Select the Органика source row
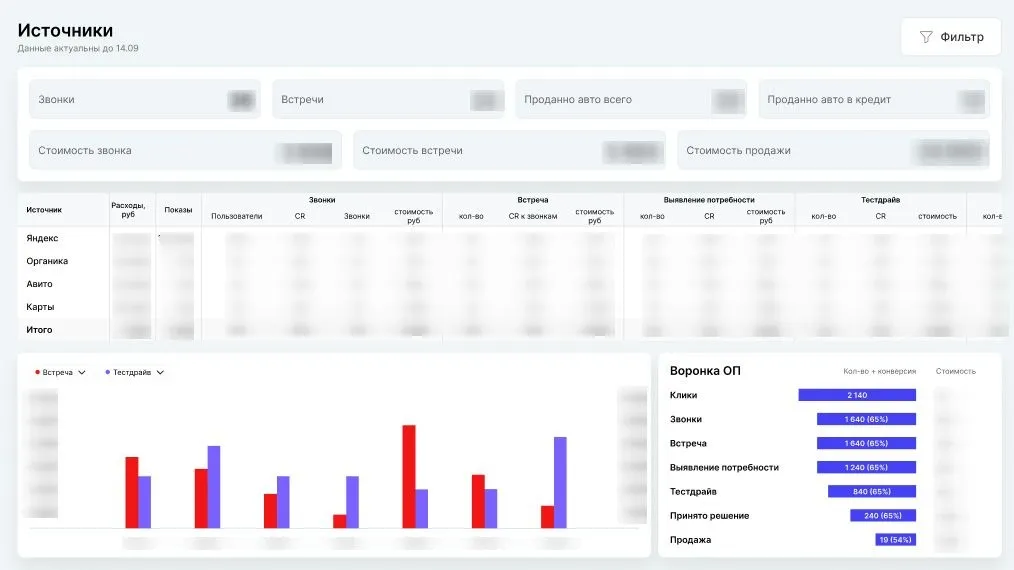 (47, 261)
